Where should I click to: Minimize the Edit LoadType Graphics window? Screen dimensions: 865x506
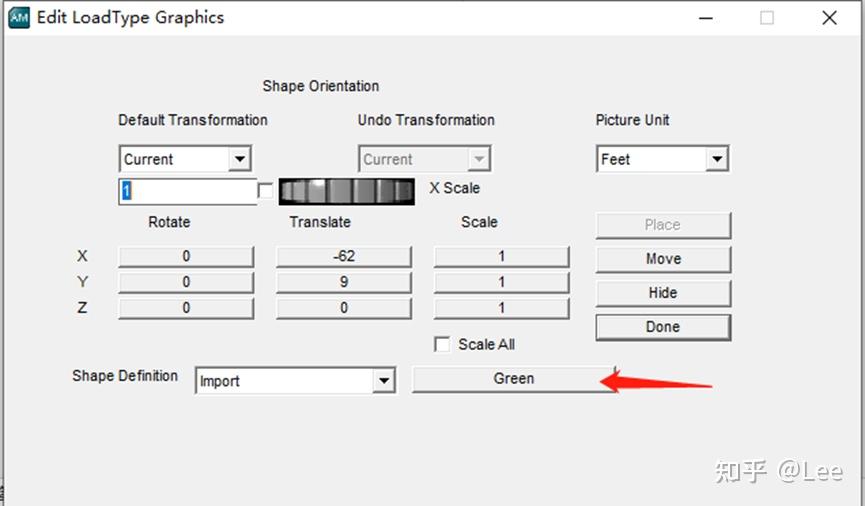(706, 18)
